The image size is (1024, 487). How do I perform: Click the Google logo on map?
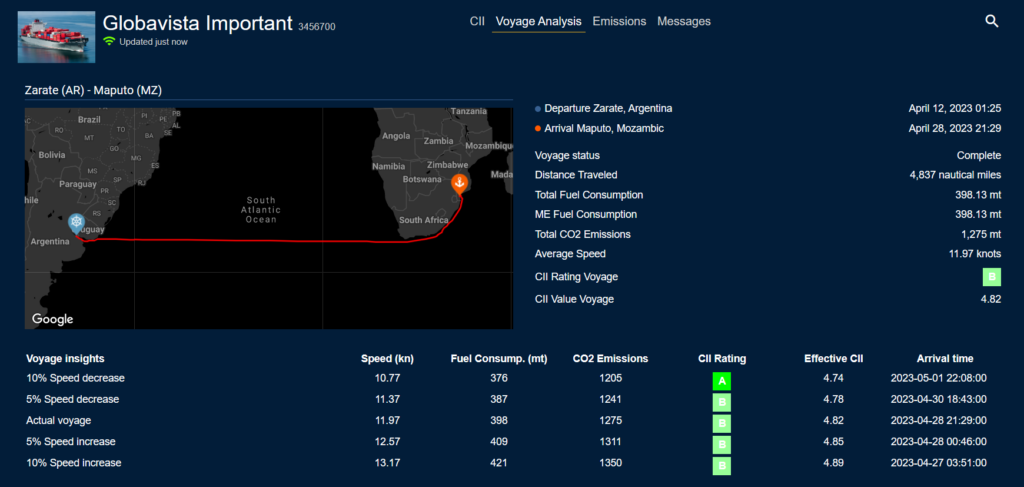pos(52,319)
